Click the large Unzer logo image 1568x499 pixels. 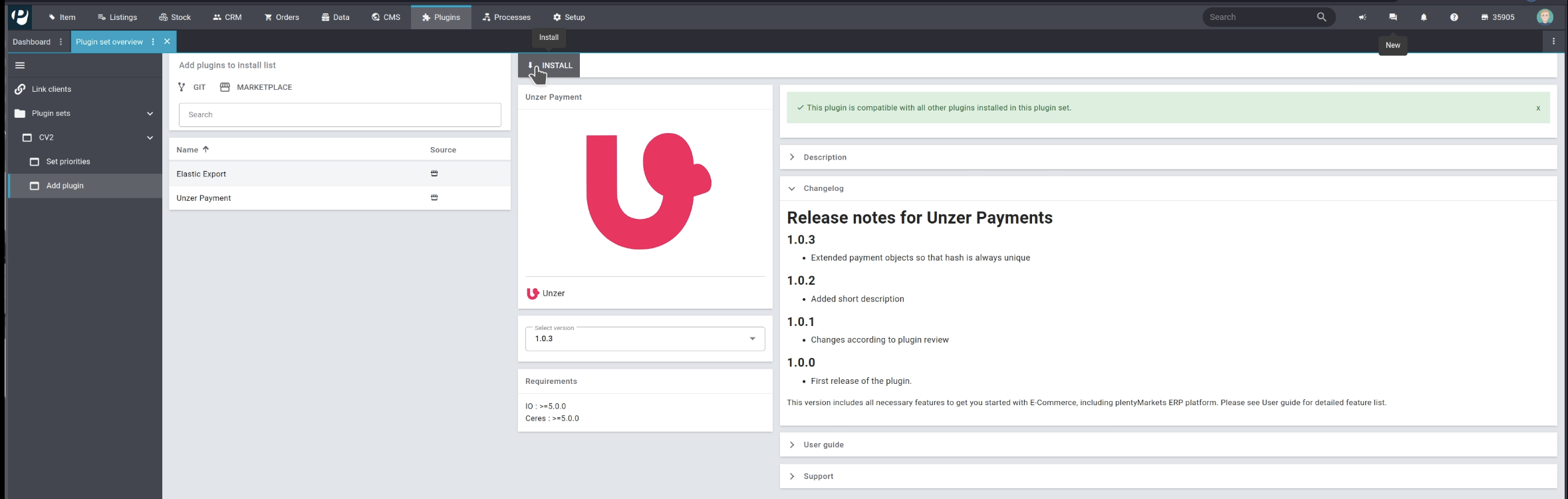(x=648, y=191)
